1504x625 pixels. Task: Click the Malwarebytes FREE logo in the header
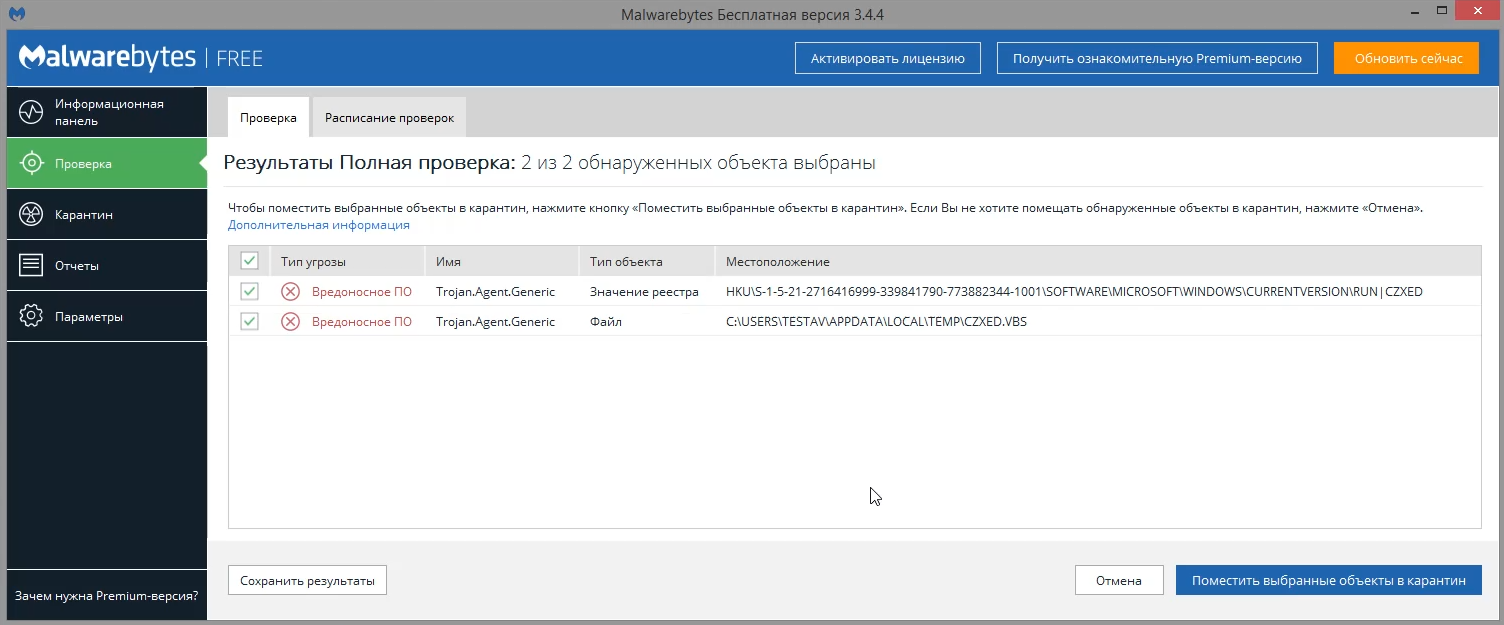pos(141,58)
